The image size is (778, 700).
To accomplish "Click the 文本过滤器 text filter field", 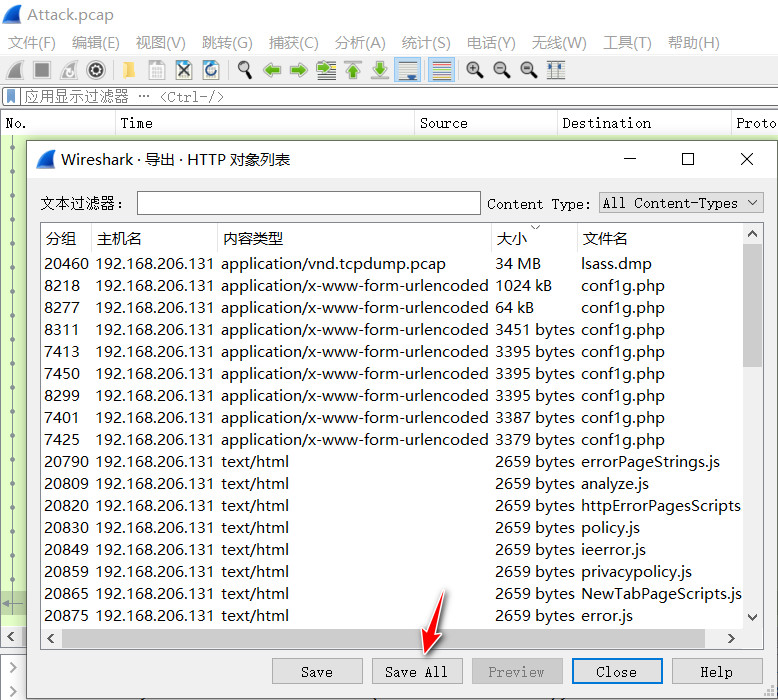I will pos(309,203).
